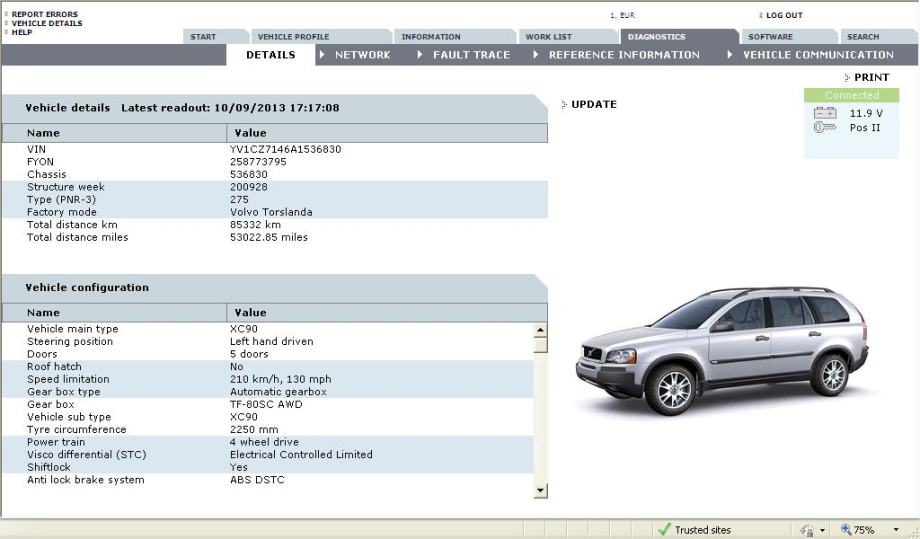Click the Gear box value TF-80SC AWD
Viewport: 920px width, 539px height.
click(266, 404)
